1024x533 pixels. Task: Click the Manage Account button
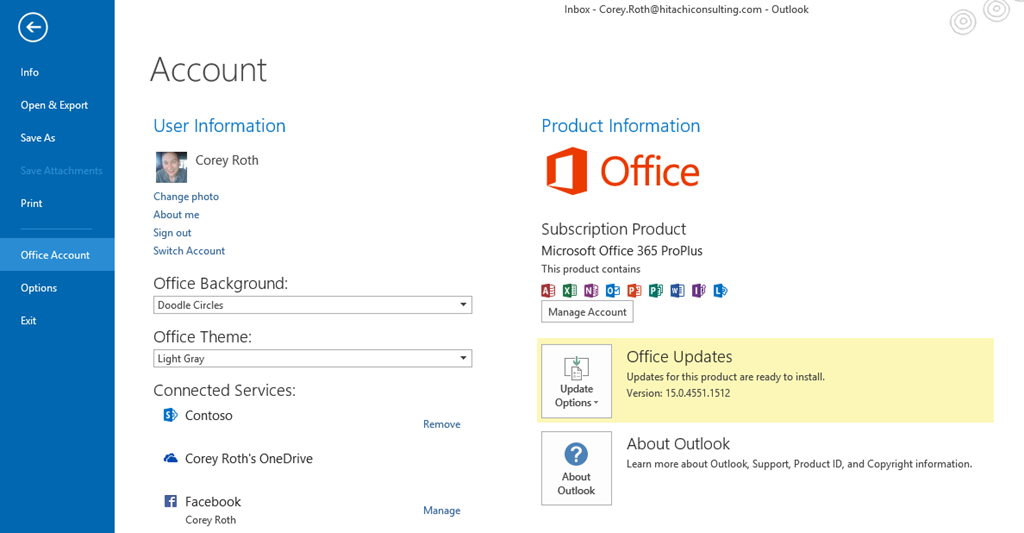(x=587, y=312)
